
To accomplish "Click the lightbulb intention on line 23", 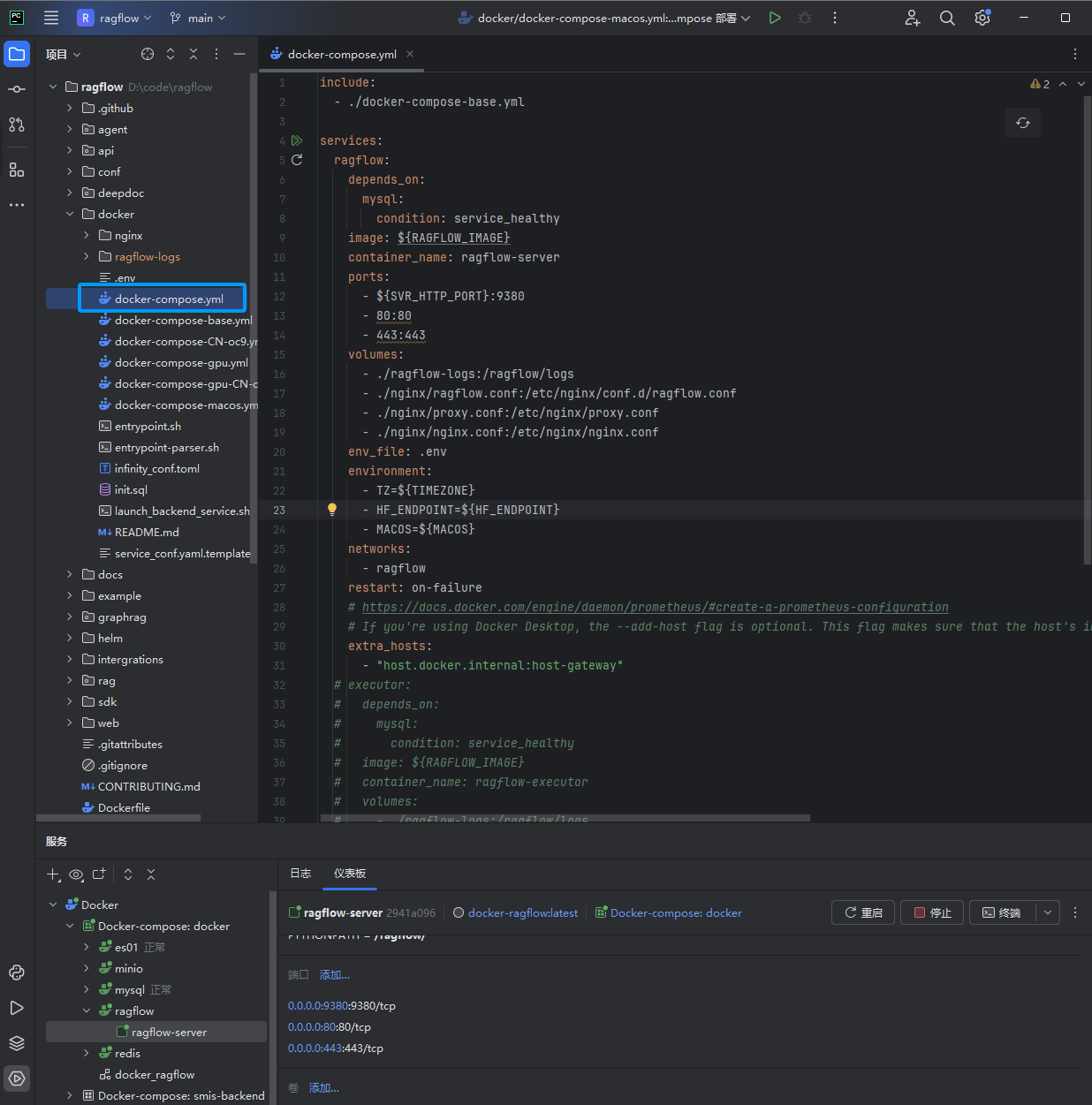I will (x=332, y=509).
